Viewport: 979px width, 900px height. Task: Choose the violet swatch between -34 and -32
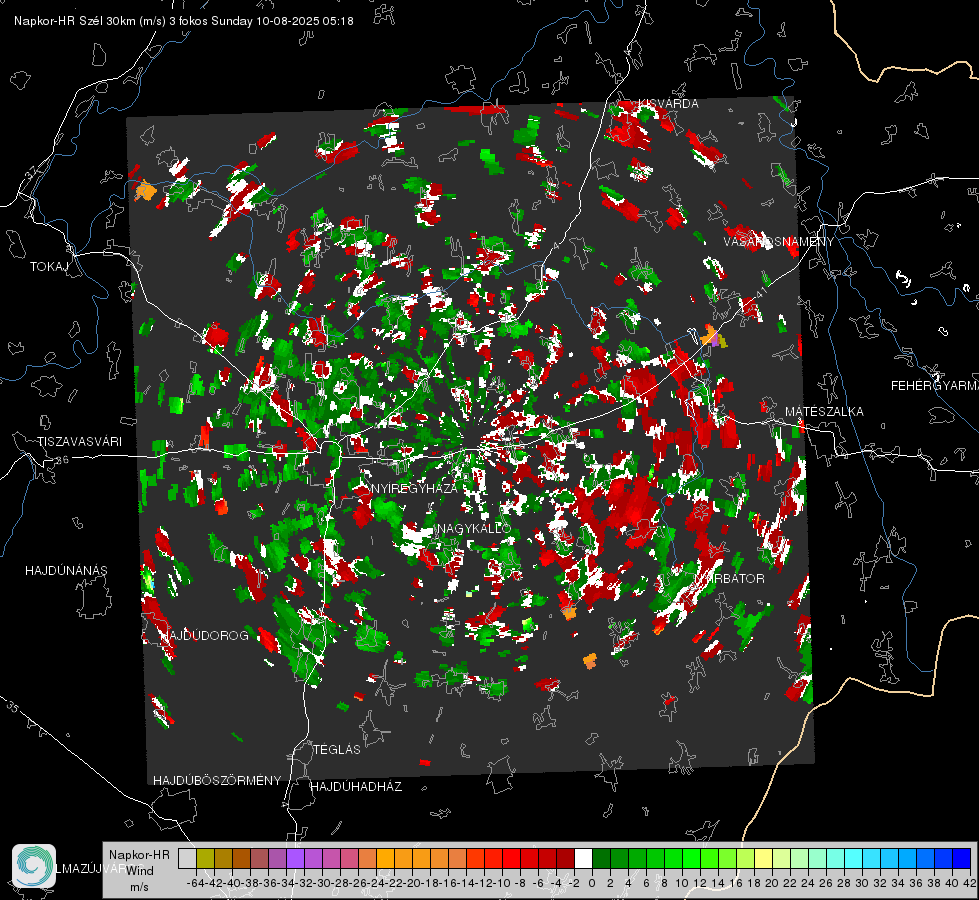(x=295, y=858)
